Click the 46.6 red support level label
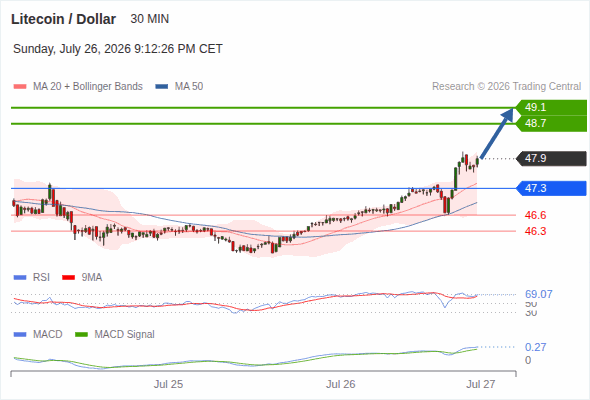The height and width of the screenshot is (400, 590). click(x=535, y=215)
